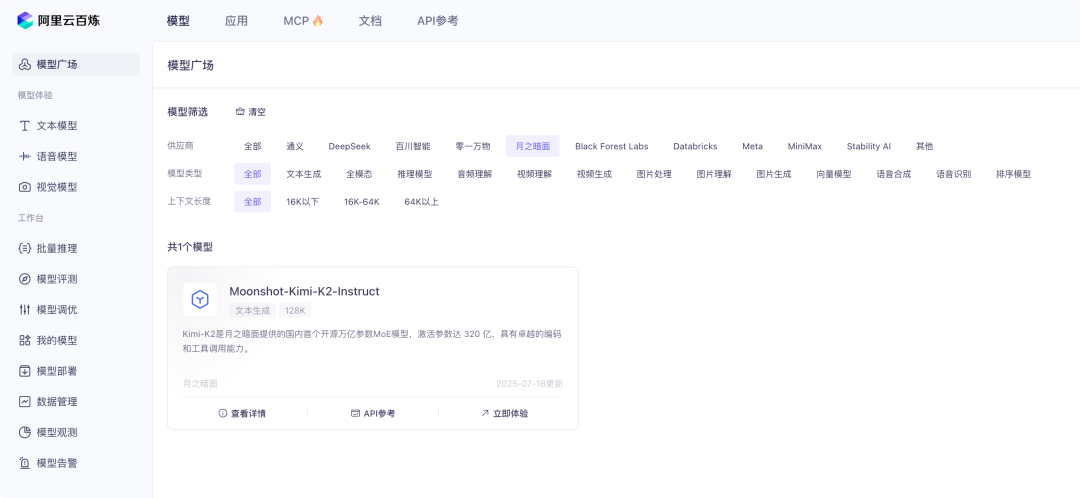Screen dimensions: 1080x498
Task: Click the 模型部署 download box icon
Action: pos(25,371)
